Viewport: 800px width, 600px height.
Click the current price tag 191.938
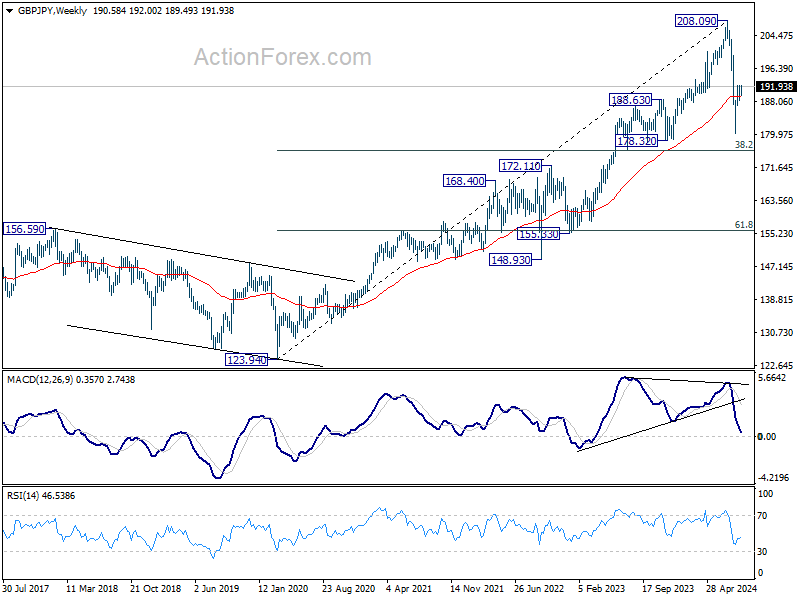tap(776, 87)
